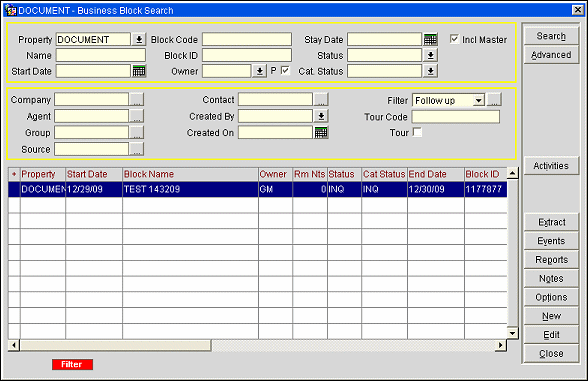Toggle the Incl Master checkbox
Image resolution: width=588 pixels, height=381 pixels.
click(x=454, y=39)
